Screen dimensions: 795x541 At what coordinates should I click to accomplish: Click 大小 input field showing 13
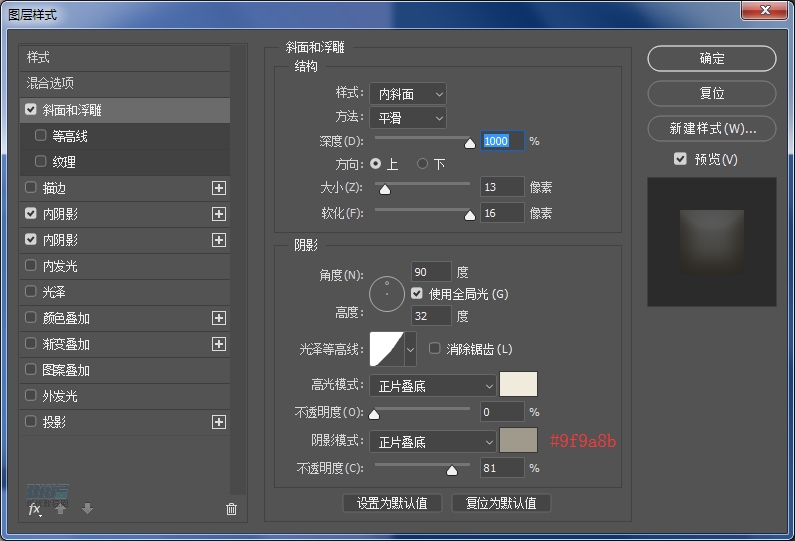pyautogui.click(x=502, y=187)
